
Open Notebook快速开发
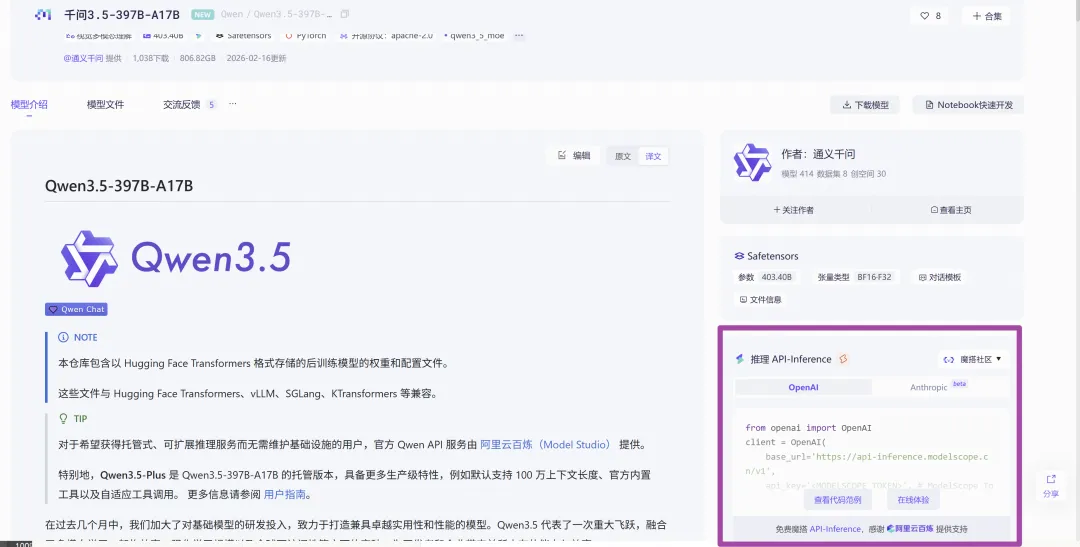(968, 105)
